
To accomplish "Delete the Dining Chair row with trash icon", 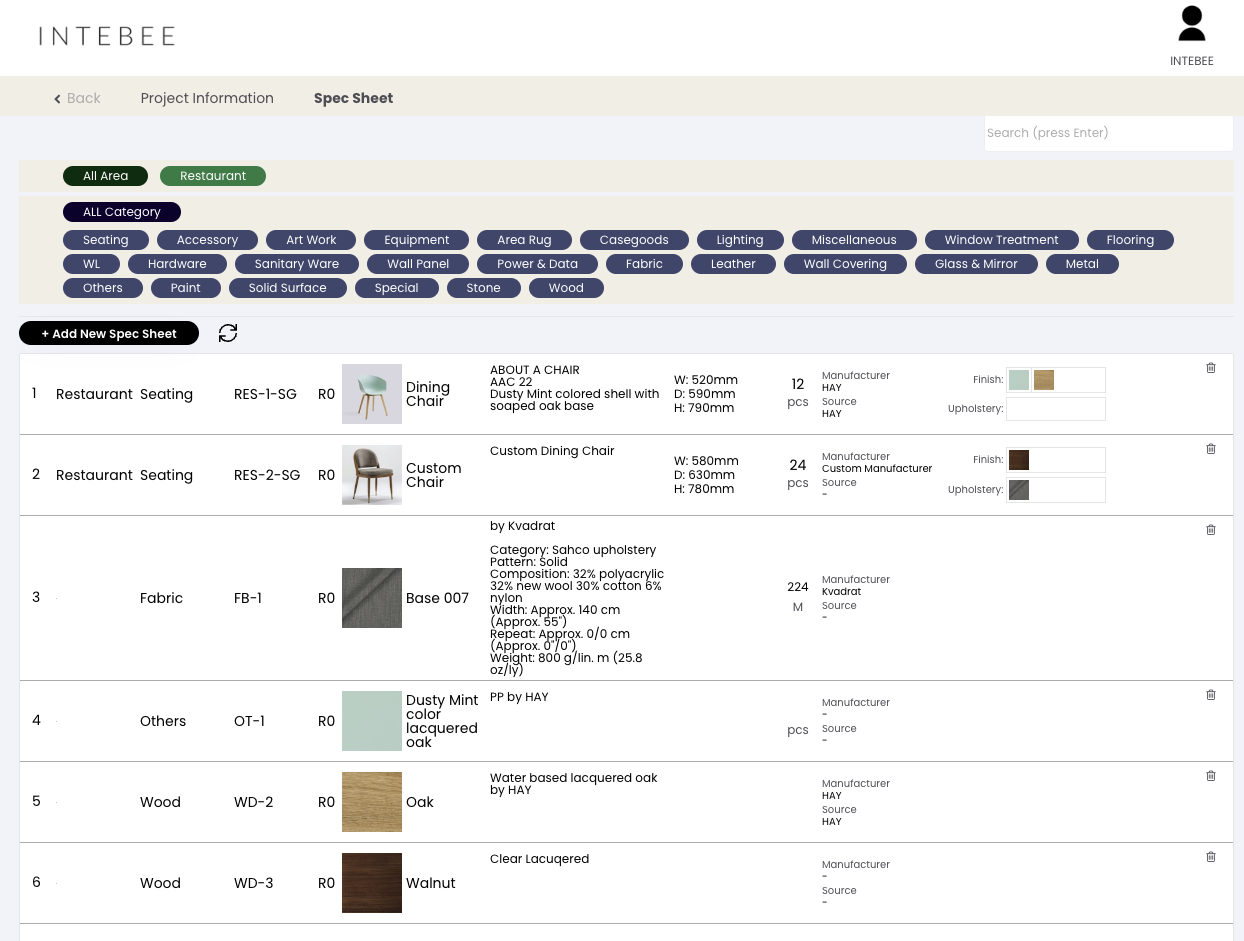I will tap(1211, 368).
